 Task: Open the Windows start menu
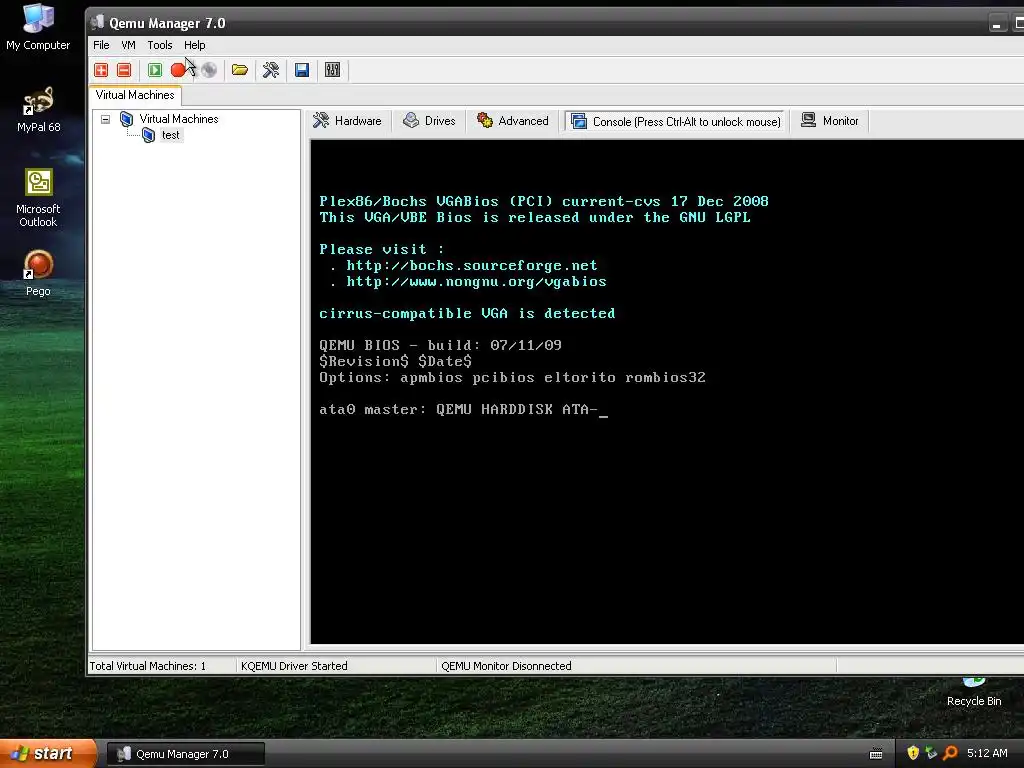point(48,754)
